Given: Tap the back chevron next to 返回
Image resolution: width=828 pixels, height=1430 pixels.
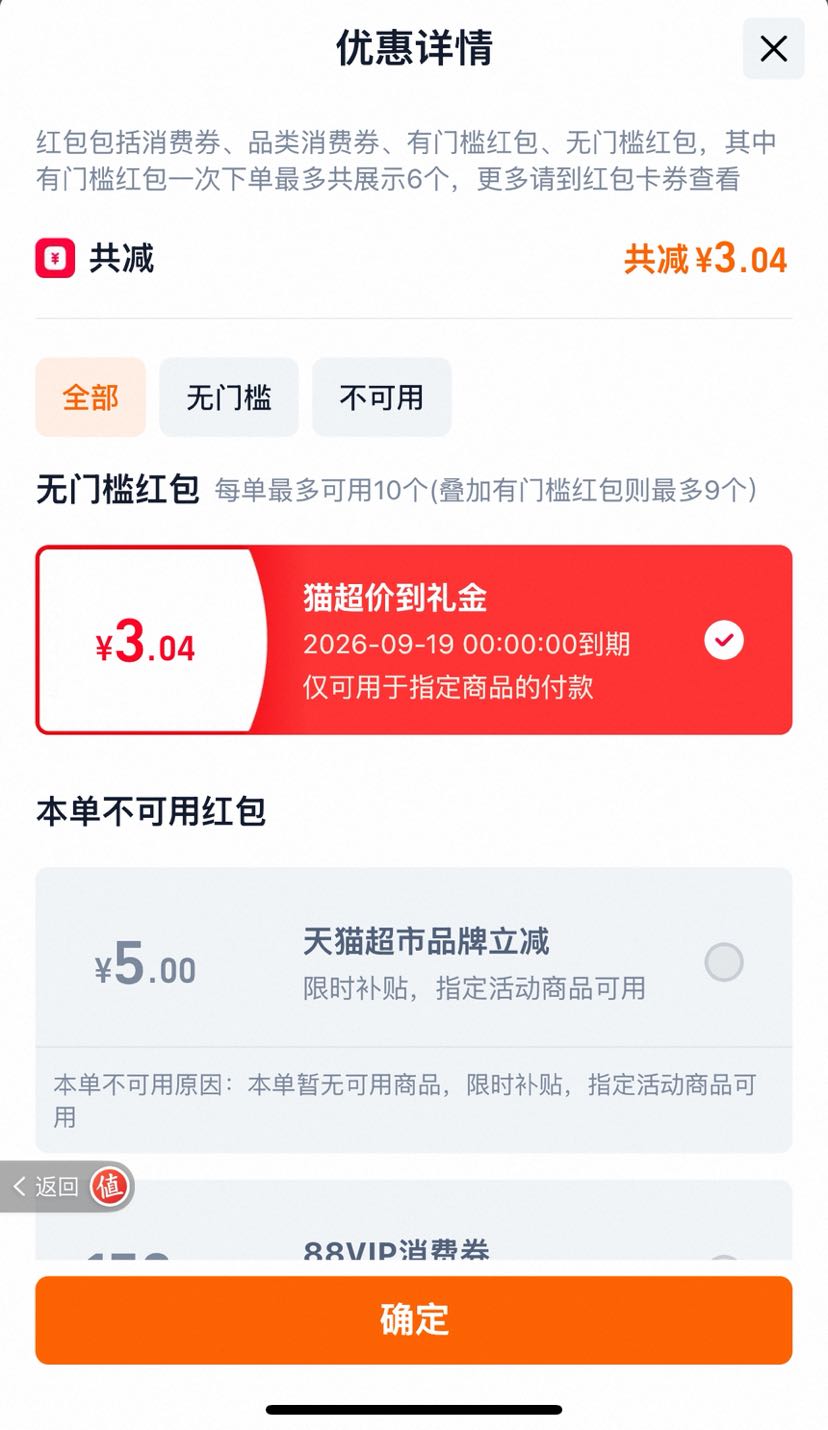Looking at the screenshot, I should click(x=20, y=1187).
